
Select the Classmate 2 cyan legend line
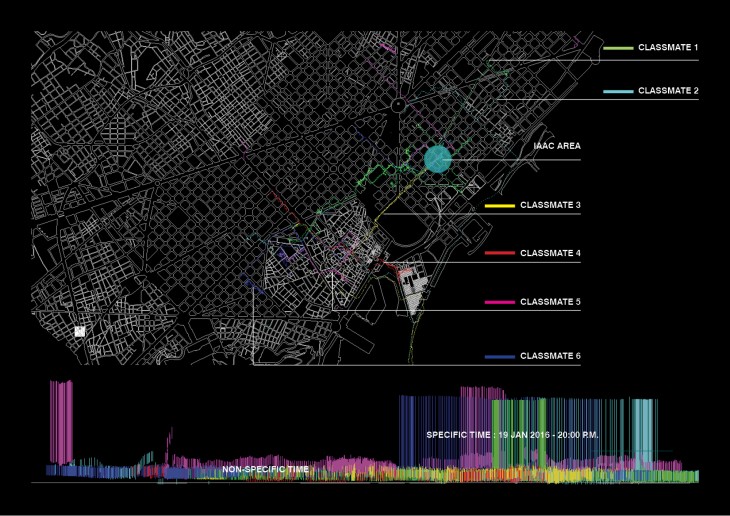click(617, 91)
